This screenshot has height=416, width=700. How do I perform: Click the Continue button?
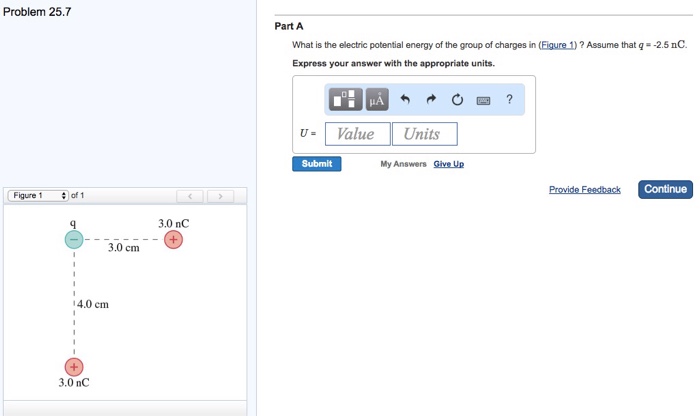(665, 189)
